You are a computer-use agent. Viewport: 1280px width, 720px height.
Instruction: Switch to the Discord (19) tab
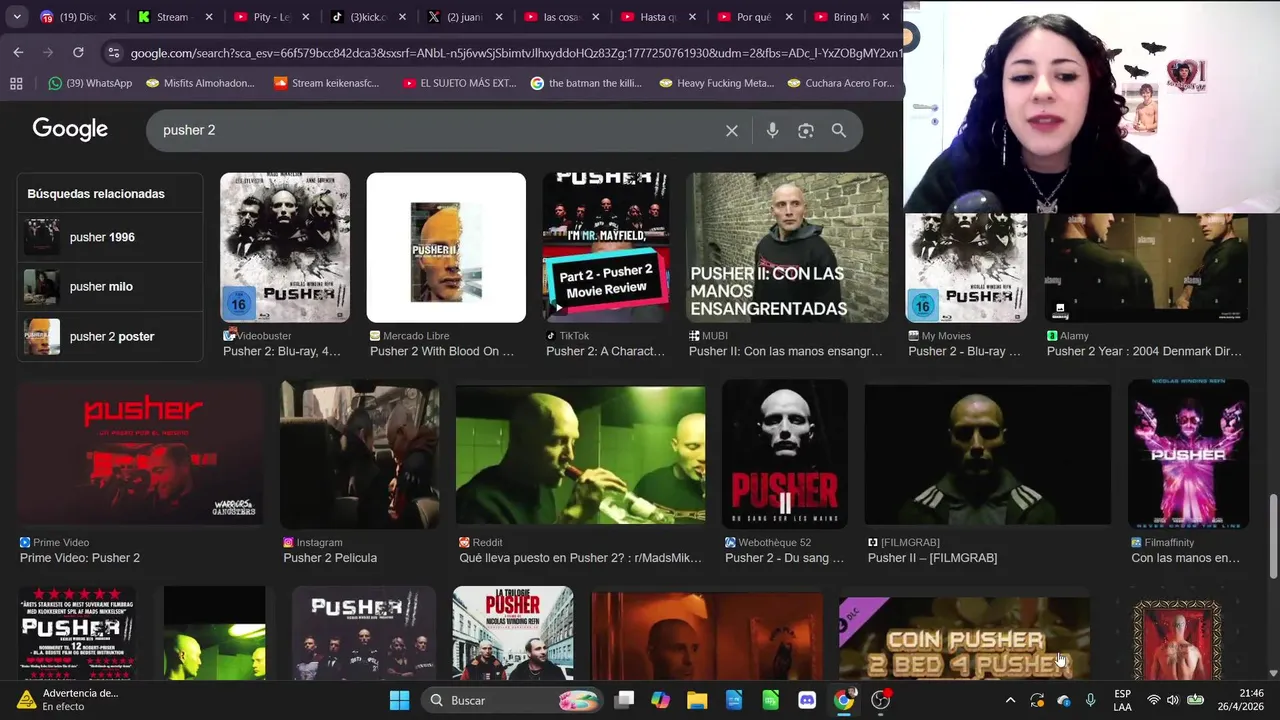78,17
